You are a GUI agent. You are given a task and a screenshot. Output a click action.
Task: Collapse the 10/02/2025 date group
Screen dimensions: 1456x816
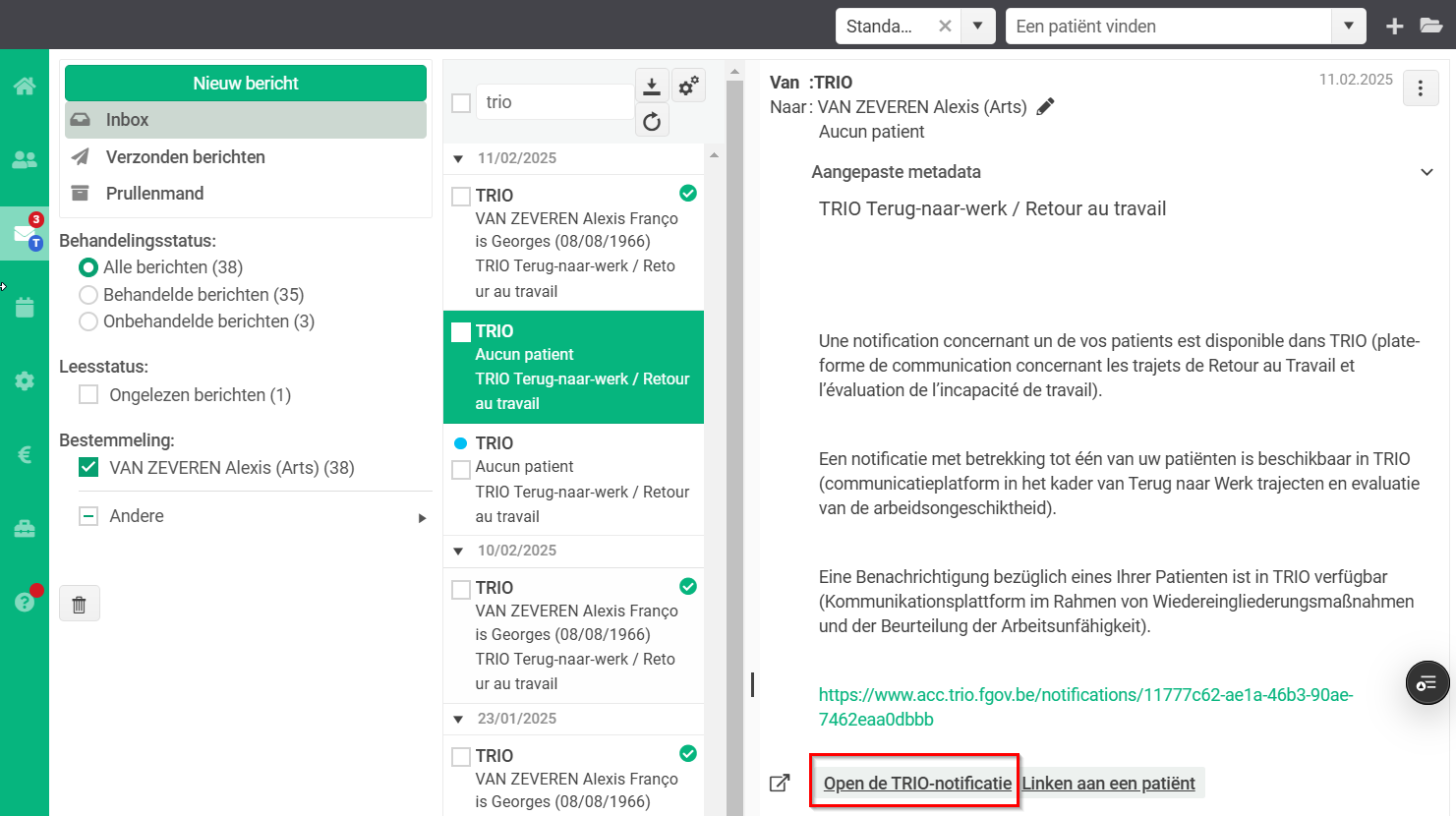pos(458,552)
